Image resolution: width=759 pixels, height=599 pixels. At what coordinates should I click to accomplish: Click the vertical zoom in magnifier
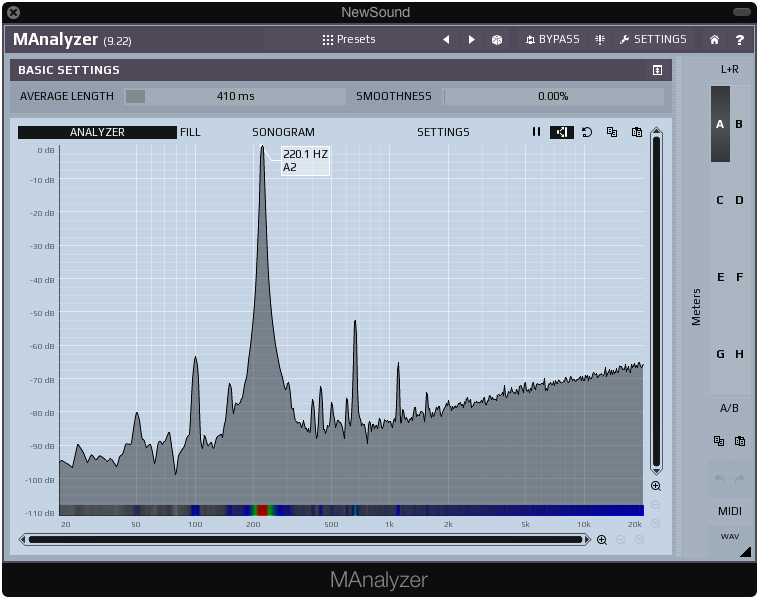[x=656, y=486]
